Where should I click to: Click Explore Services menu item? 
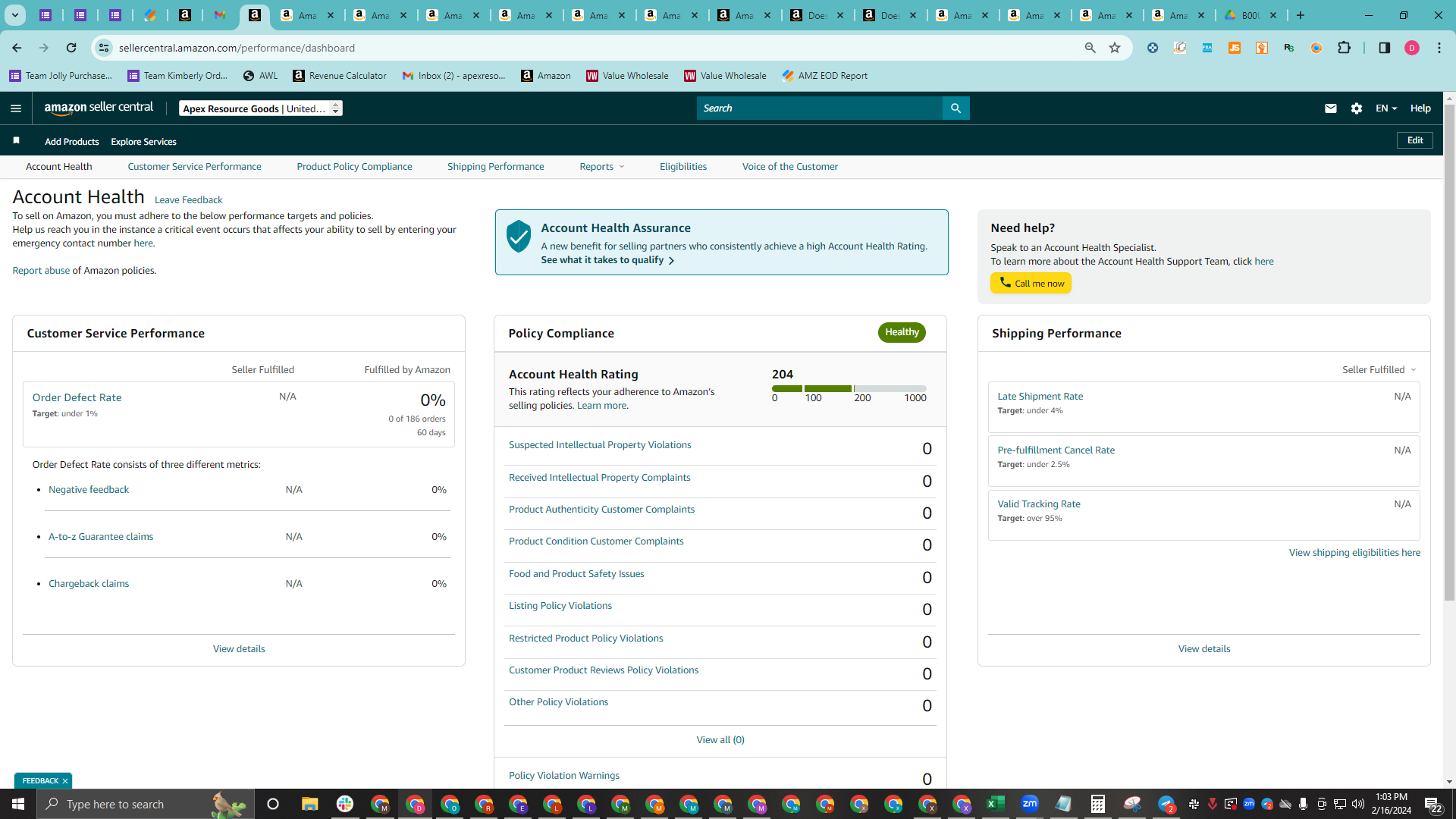coord(143,142)
